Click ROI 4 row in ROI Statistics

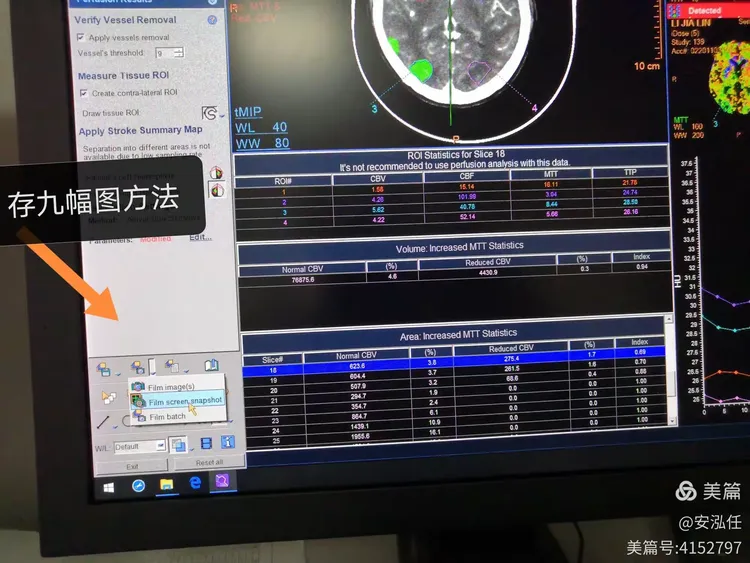pos(452,218)
